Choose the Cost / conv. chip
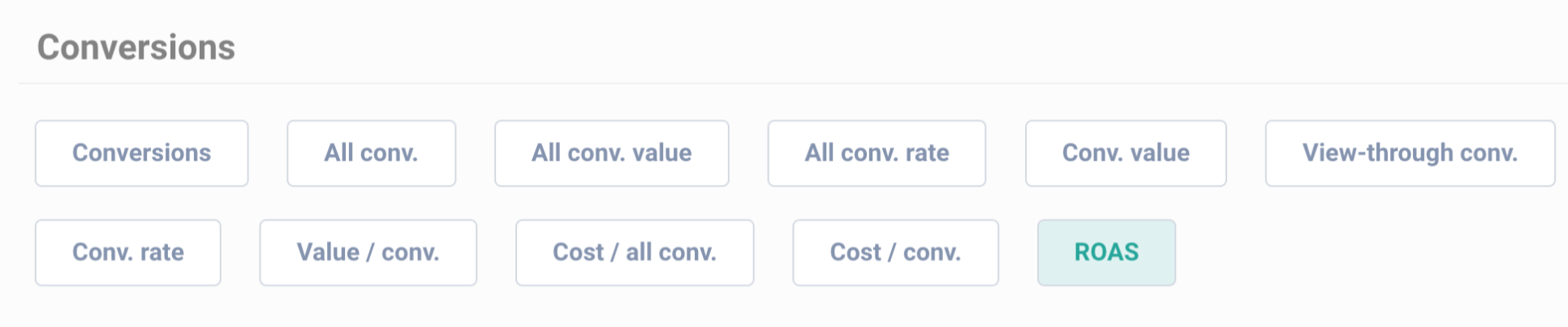The image size is (1568, 327). tap(895, 252)
